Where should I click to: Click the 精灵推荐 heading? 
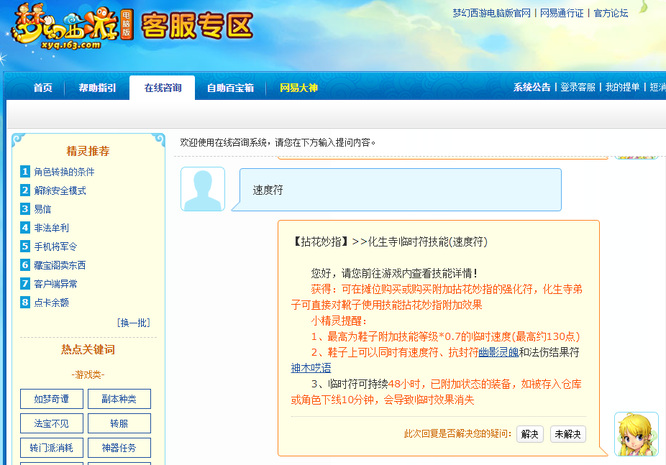[x=88, y=151]
